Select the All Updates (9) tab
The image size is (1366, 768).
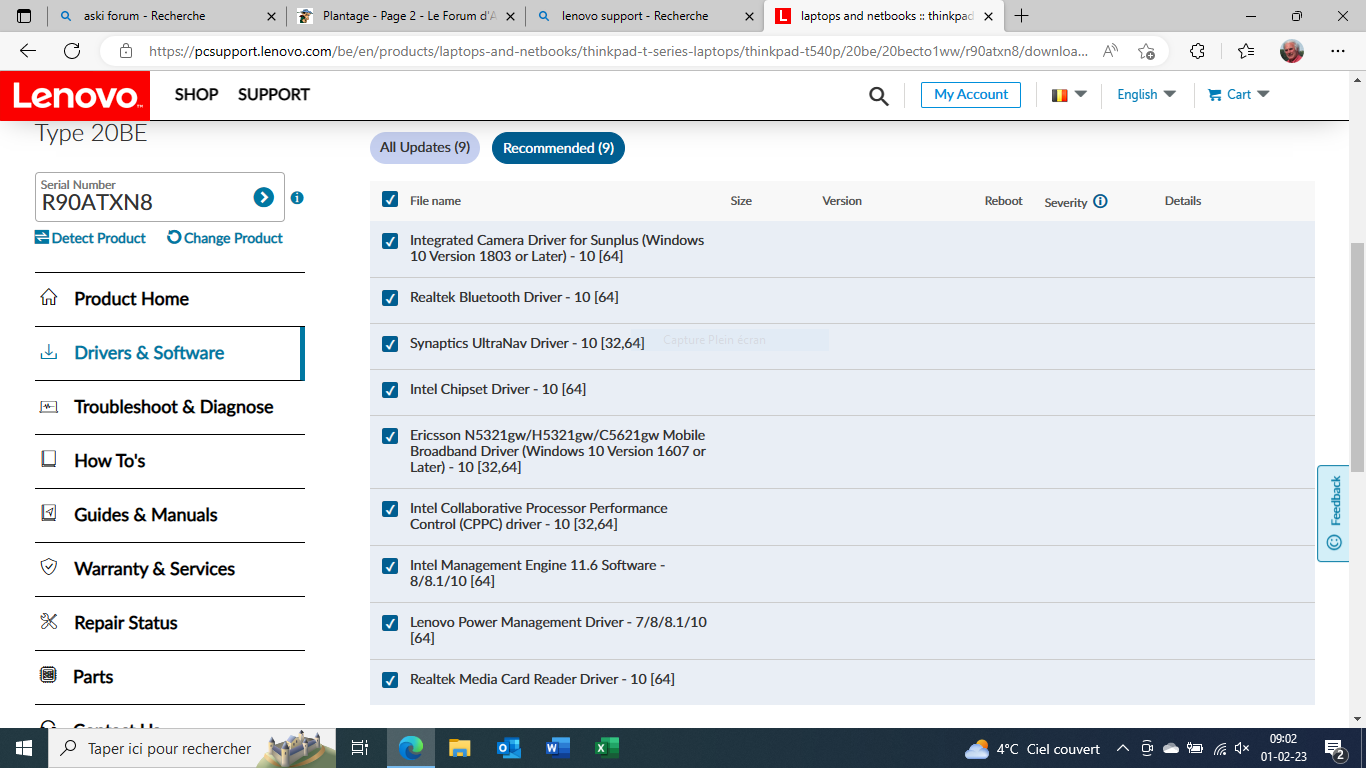click(425, 148)
